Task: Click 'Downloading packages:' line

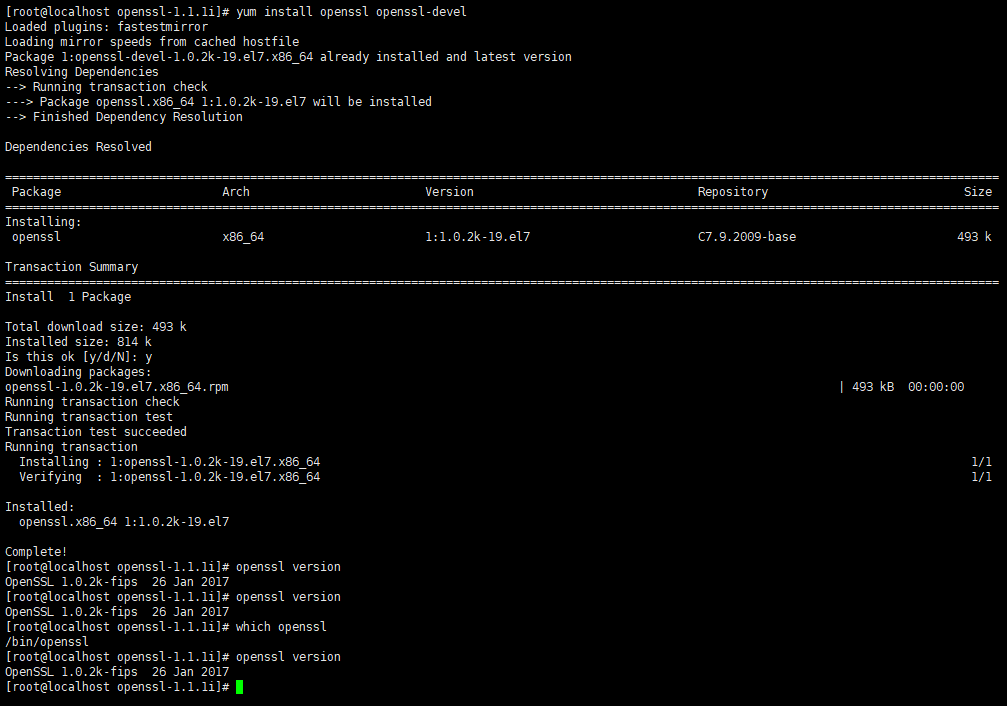Action: [78, 371]
